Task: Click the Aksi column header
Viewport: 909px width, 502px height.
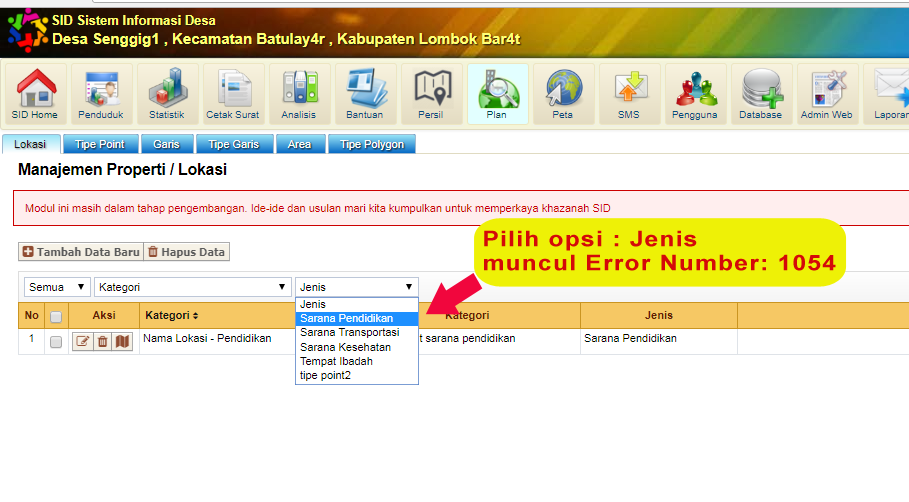Action: (x=104, y=315)
